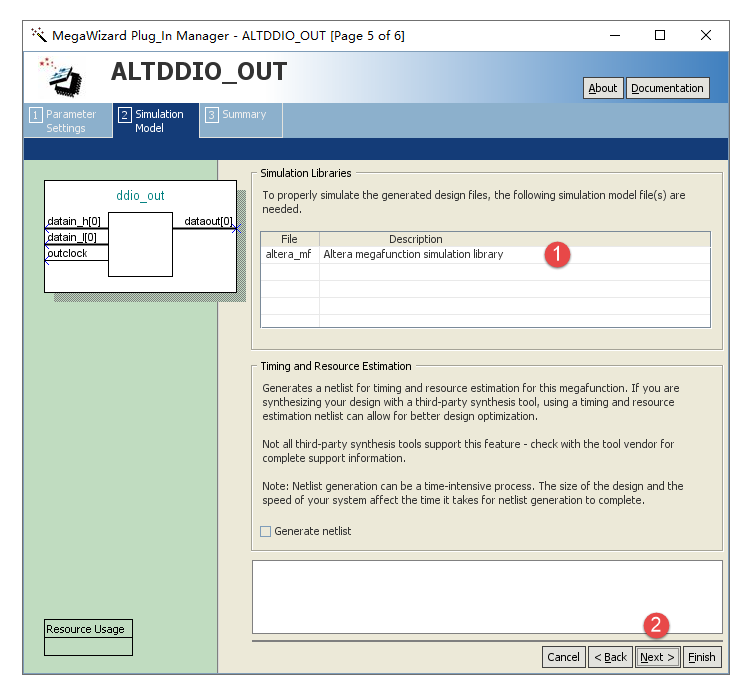Click the datain_h[0] port label

click(x=74, y=221)
